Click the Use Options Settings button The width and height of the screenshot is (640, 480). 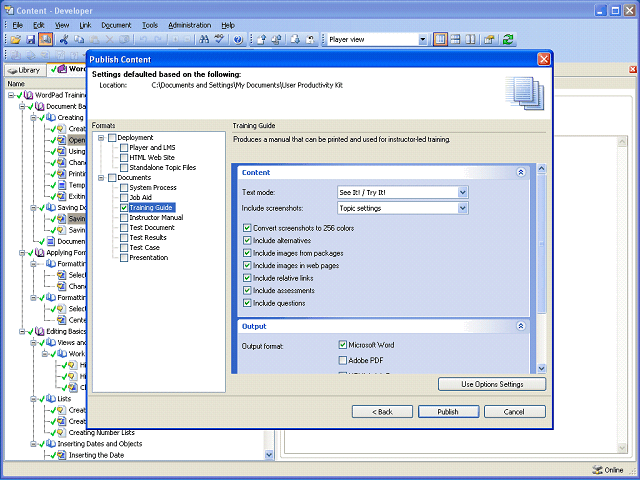pyautogui.click(x=492, y=384)
